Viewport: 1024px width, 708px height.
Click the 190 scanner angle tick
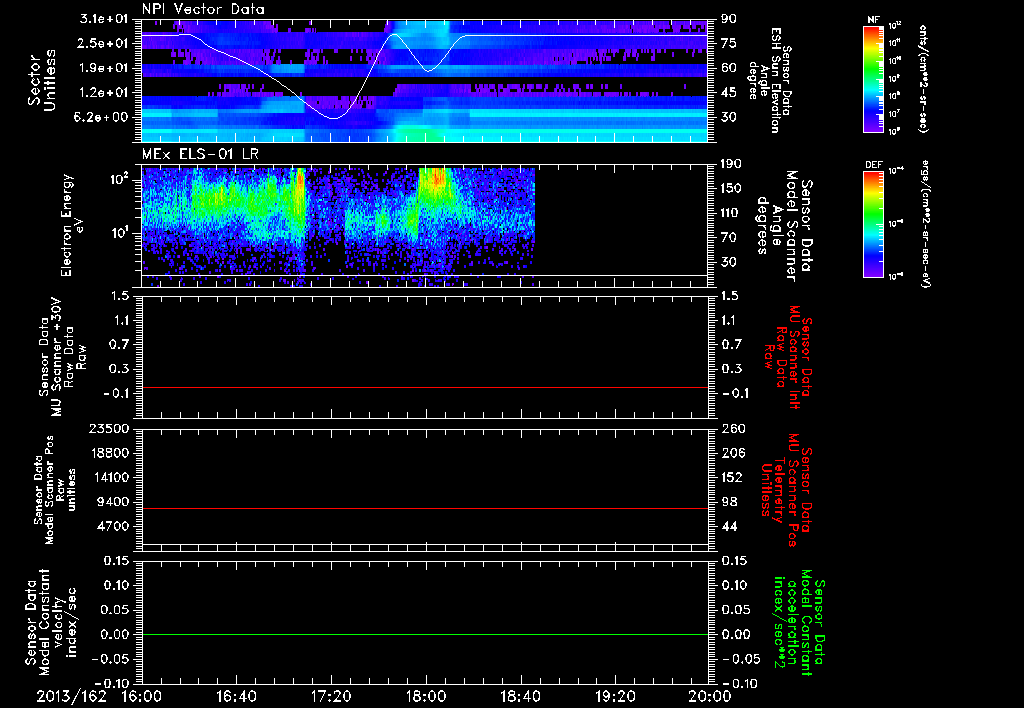(x=731, y=164)
